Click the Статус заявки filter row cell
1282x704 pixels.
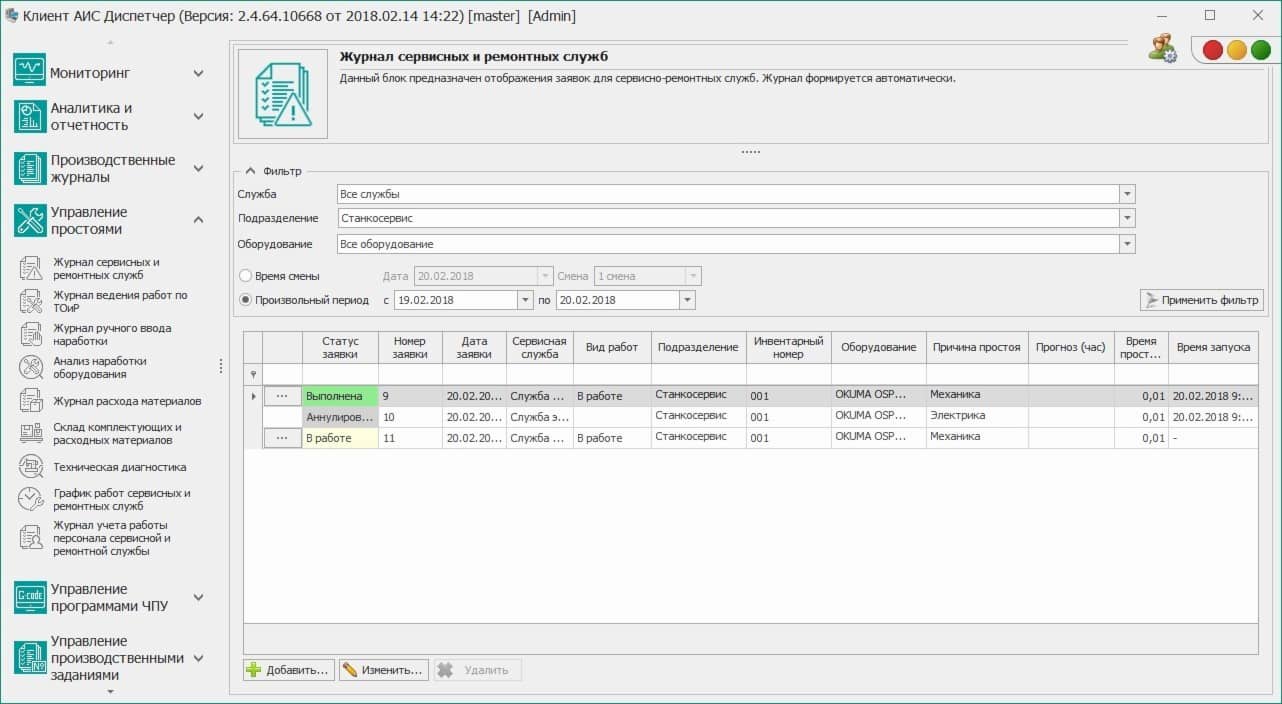click(x=340, y=374)
